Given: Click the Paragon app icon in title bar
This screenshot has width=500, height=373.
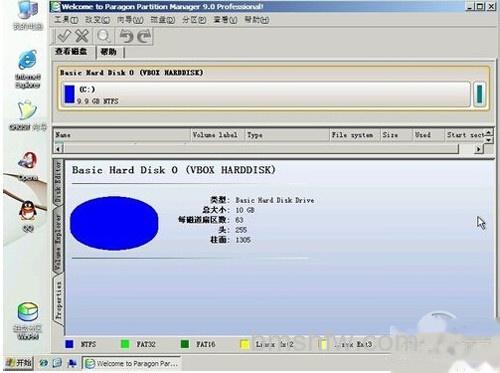Looking at the screenshot, I should [55, 6].
